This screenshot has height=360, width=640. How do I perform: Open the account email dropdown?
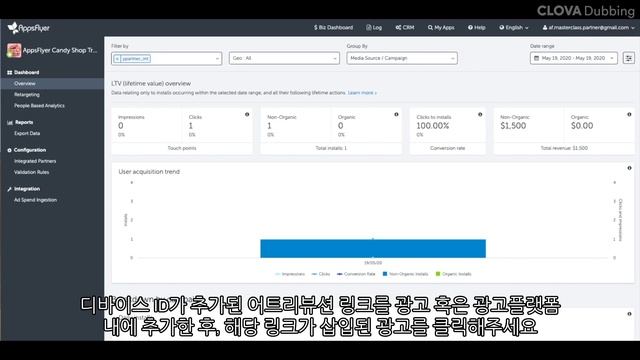(x=588, y=27)
